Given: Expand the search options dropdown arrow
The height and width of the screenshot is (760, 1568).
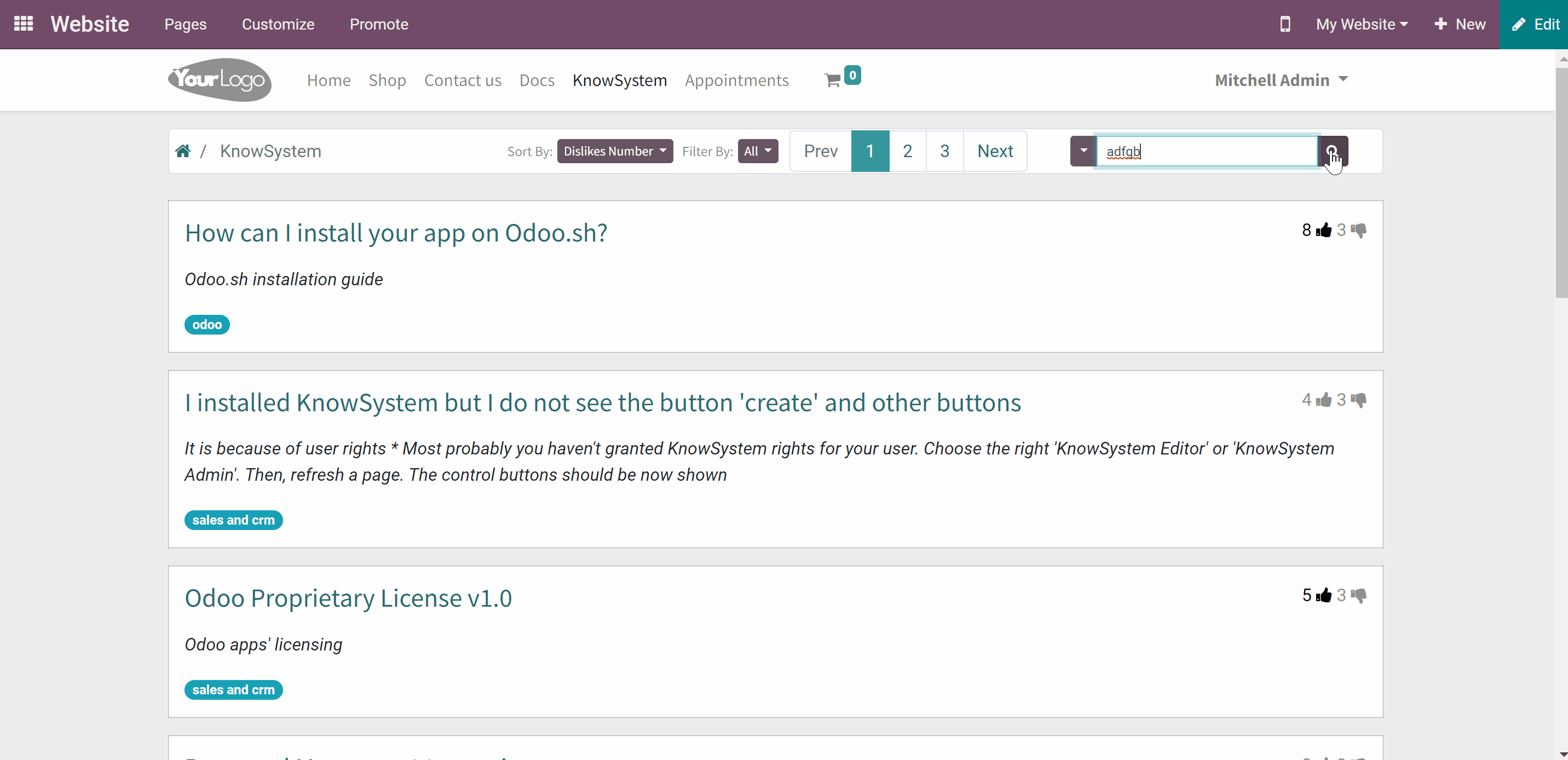Looking at the screenshot, I should pyautogui.click(x=1083, y=151).
